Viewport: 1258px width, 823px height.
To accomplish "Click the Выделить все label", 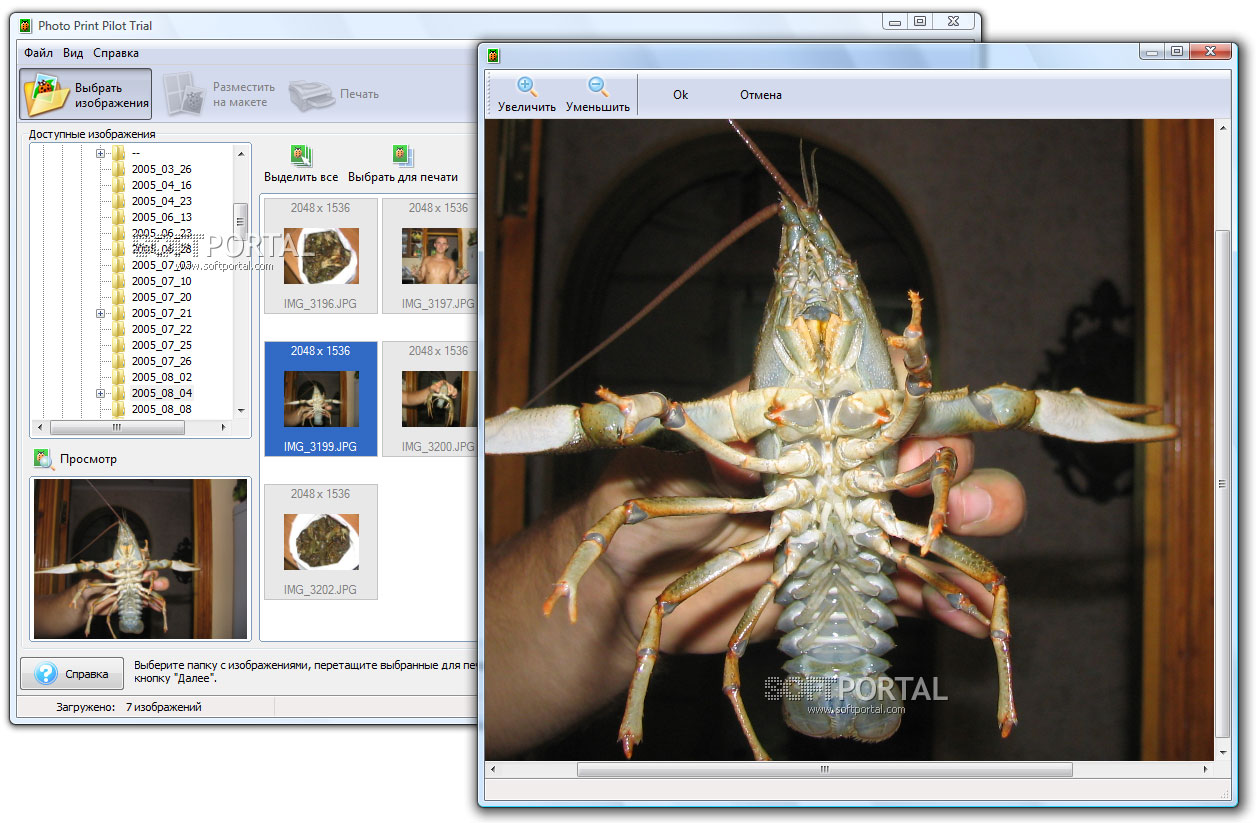I will point(301,177).
